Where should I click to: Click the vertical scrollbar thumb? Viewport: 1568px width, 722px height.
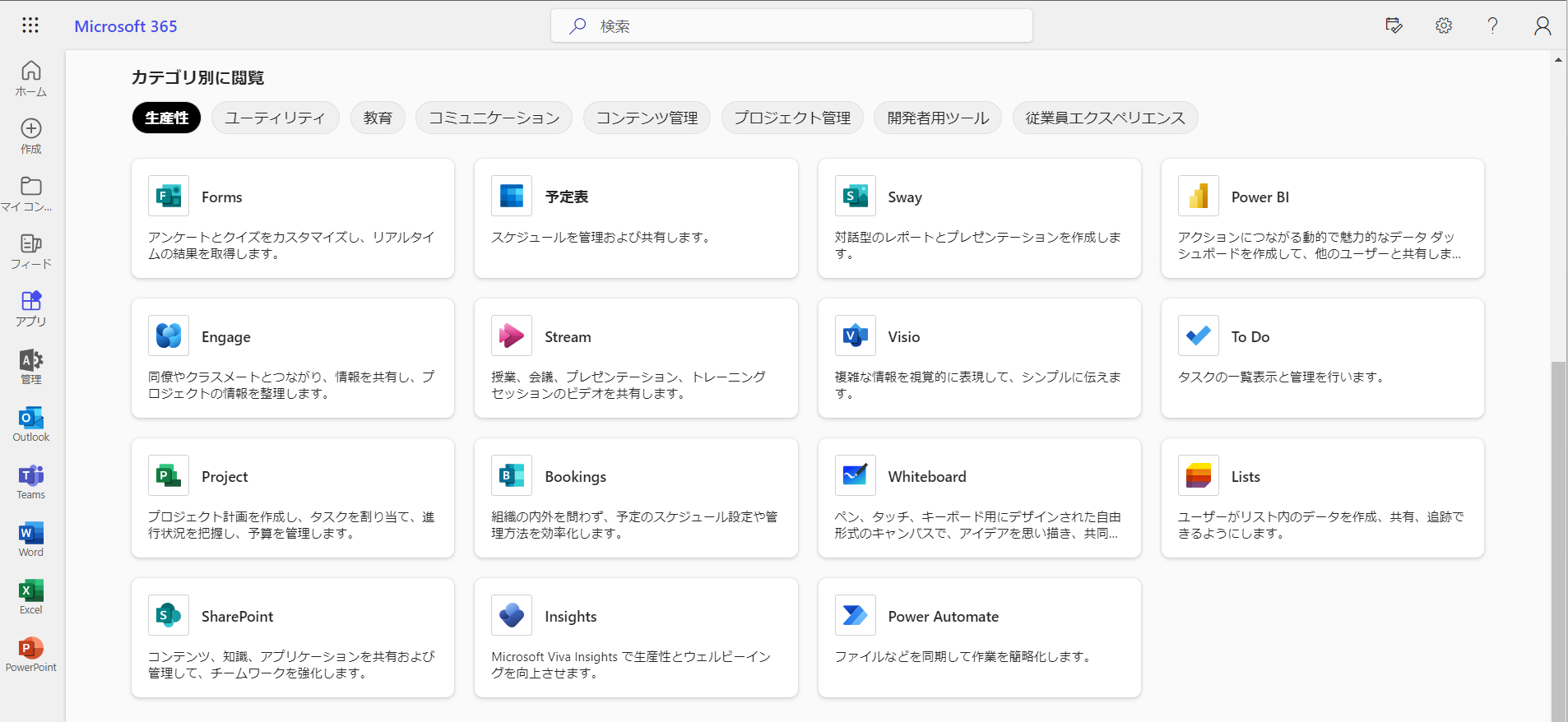pos(1558,535)
